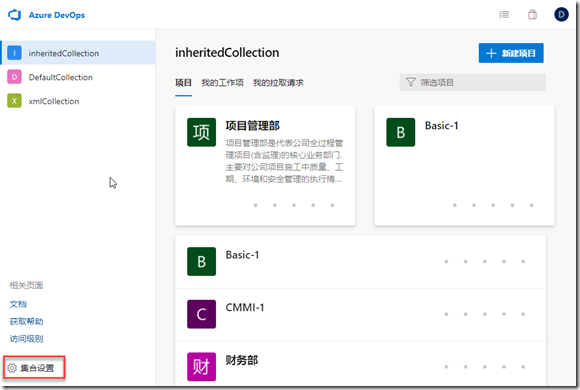Click the plus icon on 新建项目 button
Screen dimensions: 580x390
(491, 53)
